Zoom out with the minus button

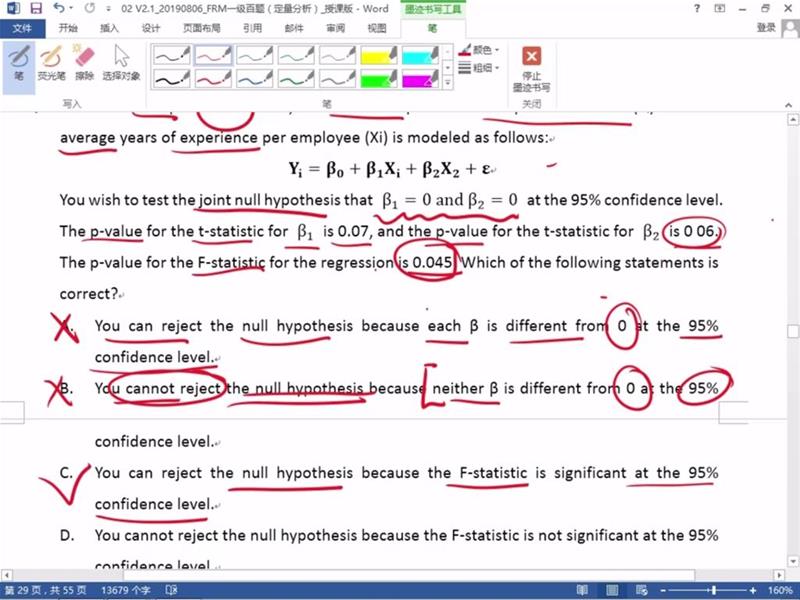663,590
